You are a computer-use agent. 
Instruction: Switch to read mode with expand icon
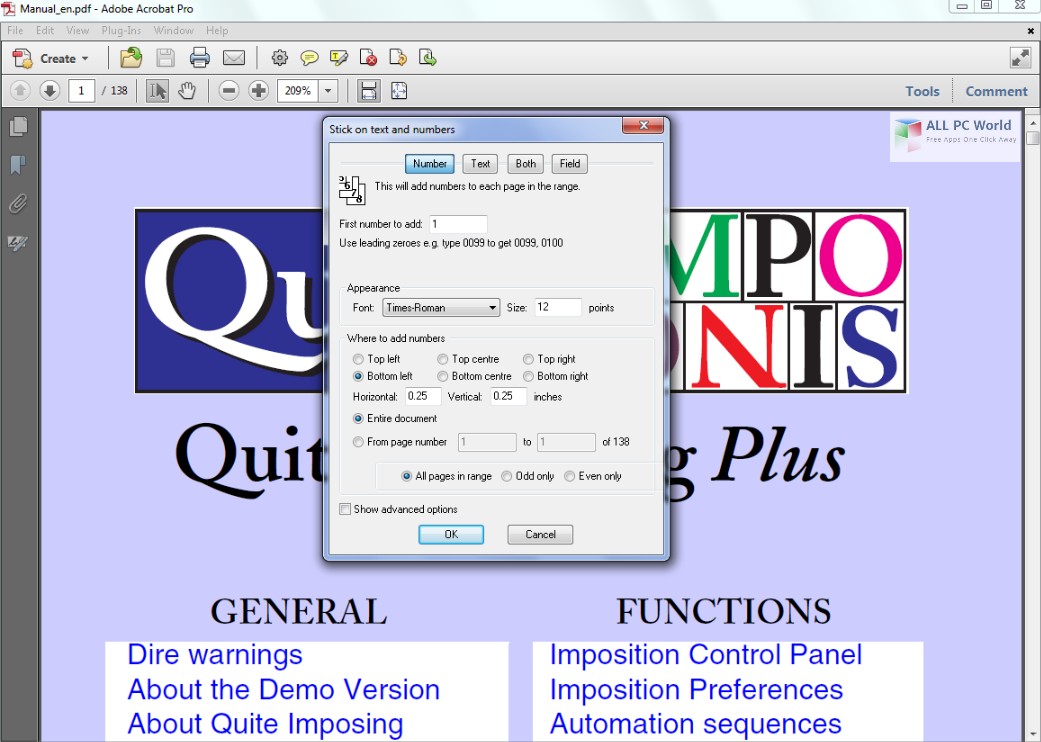tap(1020, 58)
